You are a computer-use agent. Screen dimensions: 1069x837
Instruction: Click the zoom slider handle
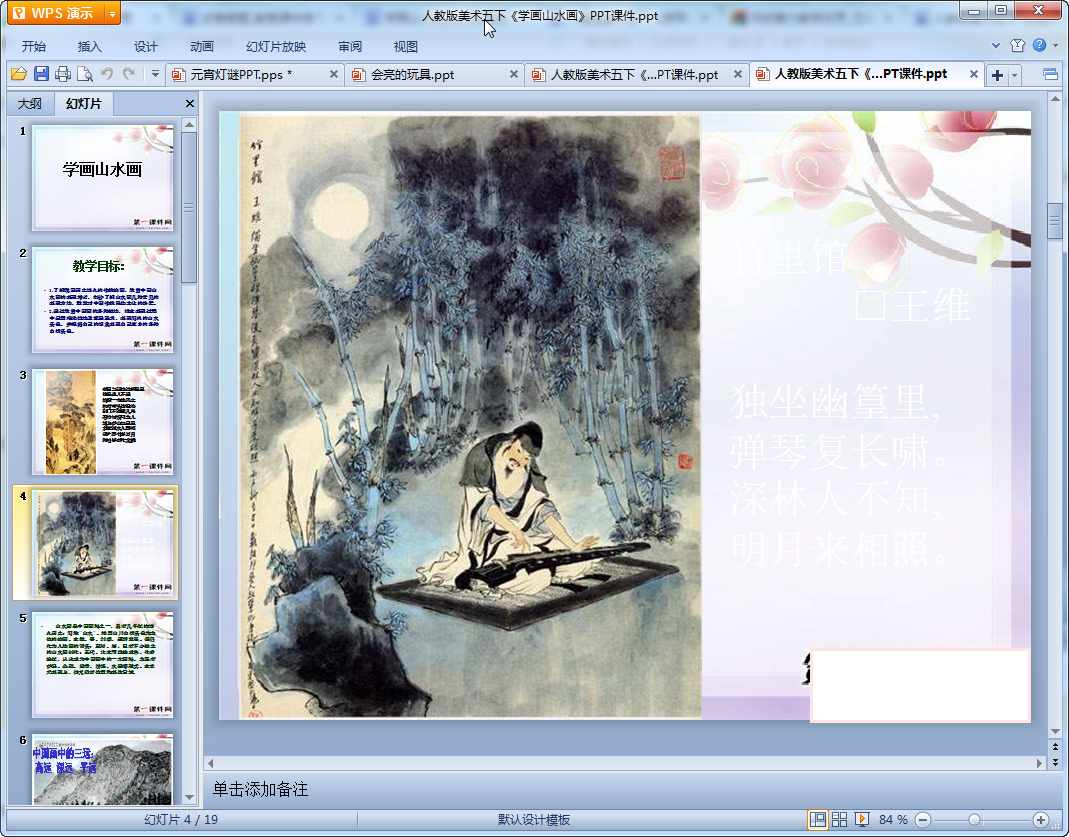click(x=974, y=819)
